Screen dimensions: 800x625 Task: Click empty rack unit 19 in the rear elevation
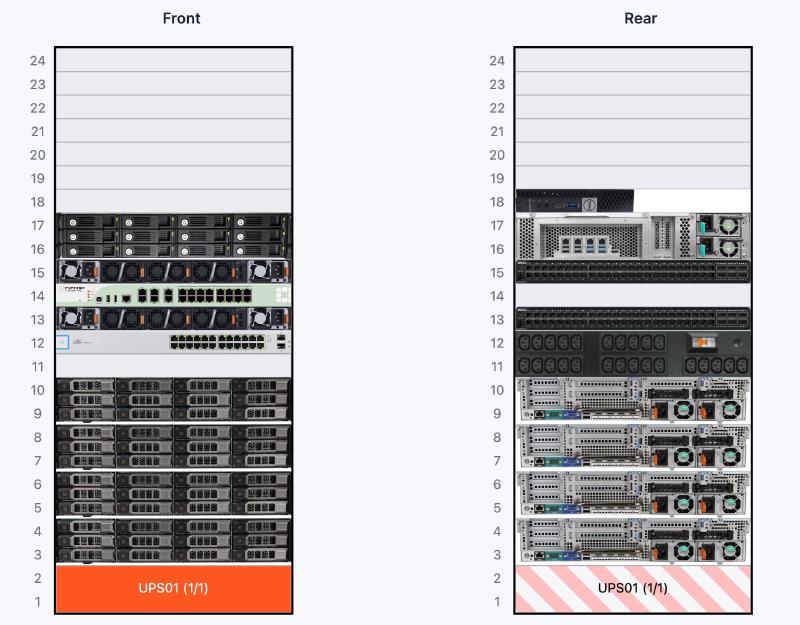tap(632, 178)
